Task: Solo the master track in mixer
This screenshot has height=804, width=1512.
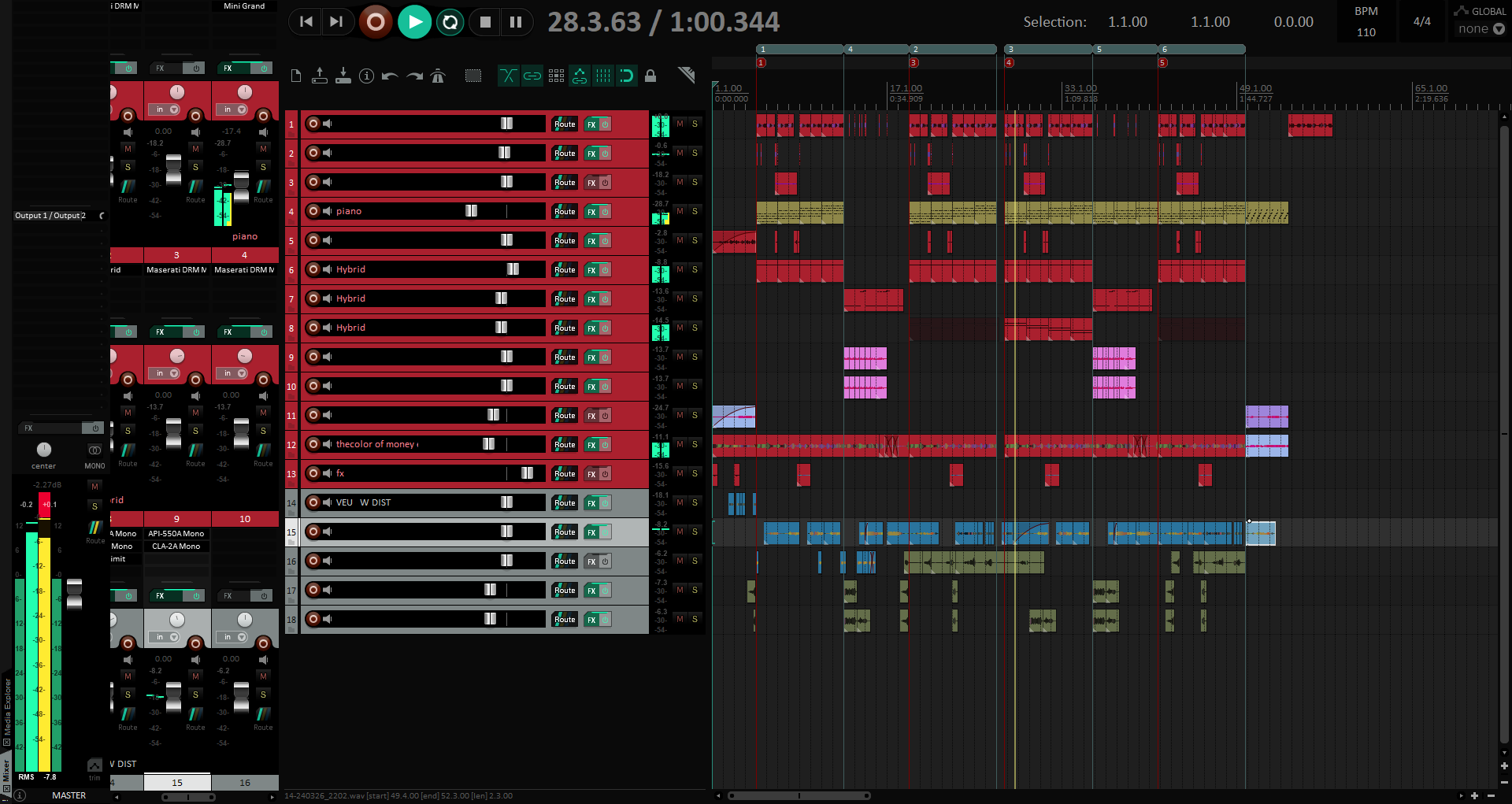Action: coord(95,506)
